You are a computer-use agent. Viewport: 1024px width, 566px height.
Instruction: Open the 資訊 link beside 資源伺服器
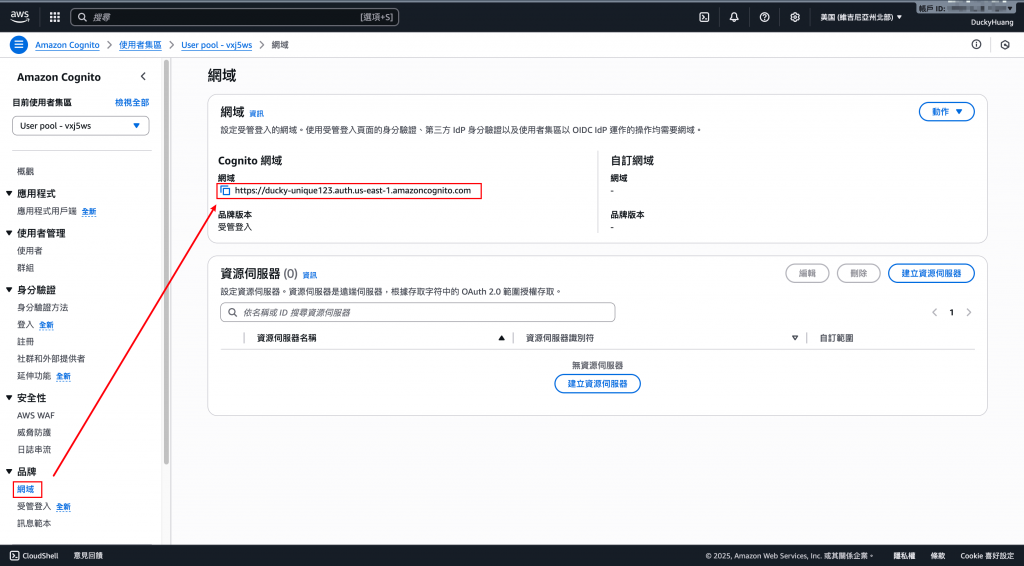[310, 275]
